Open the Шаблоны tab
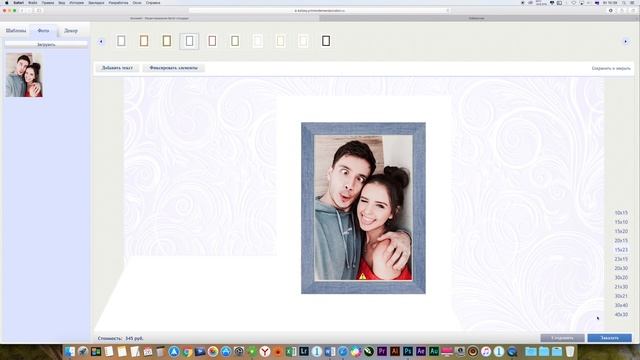640x360 pixels. pyautogui.click(x=16, y=31)
